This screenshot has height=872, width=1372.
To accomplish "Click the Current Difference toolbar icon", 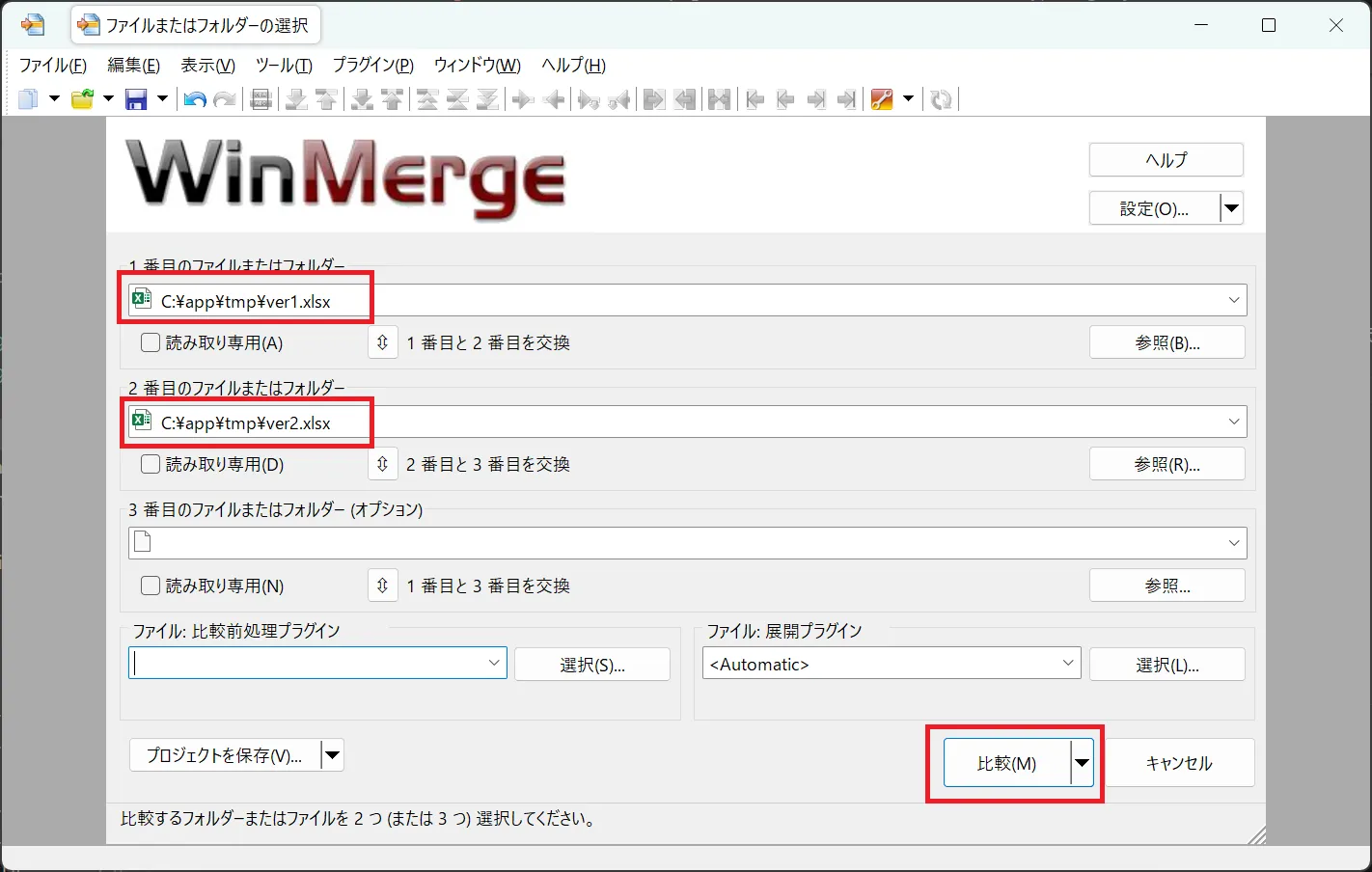I will coord(457,98).
